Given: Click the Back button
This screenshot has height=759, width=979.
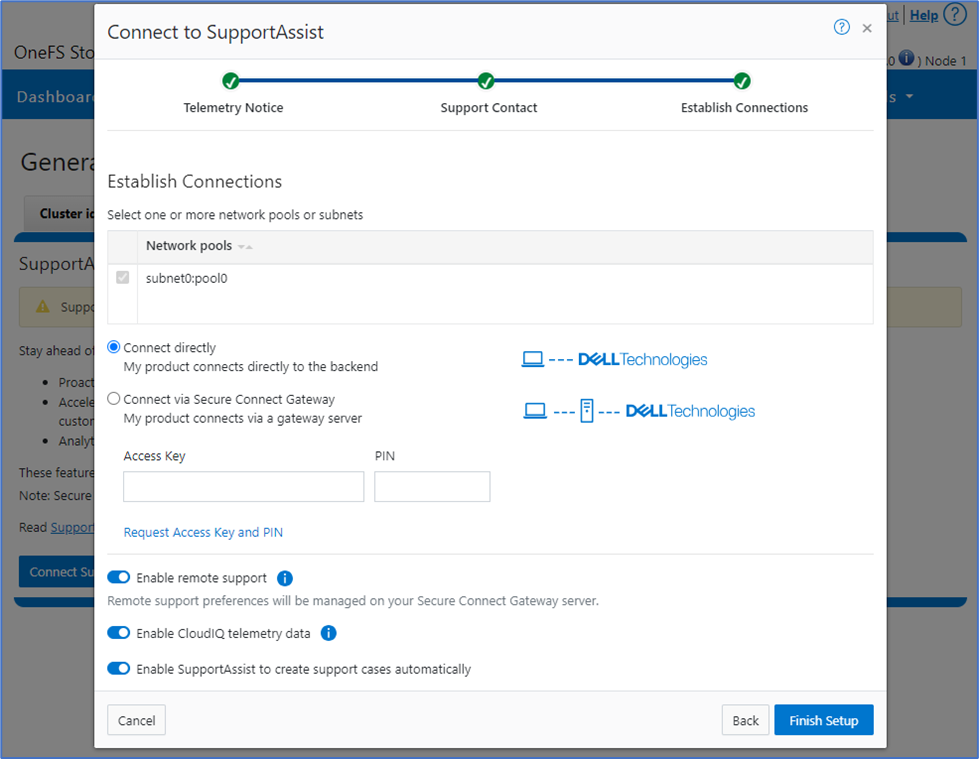Looking at the screenshot, I should pos(745,720).
